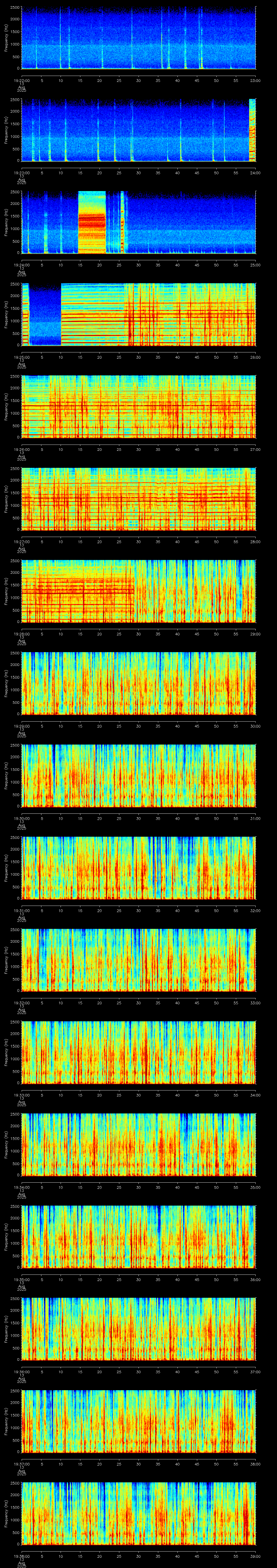Screen dimensions: 277x1568
Task: Click the 19:35:00 start time label
Action: [21, 1279]
